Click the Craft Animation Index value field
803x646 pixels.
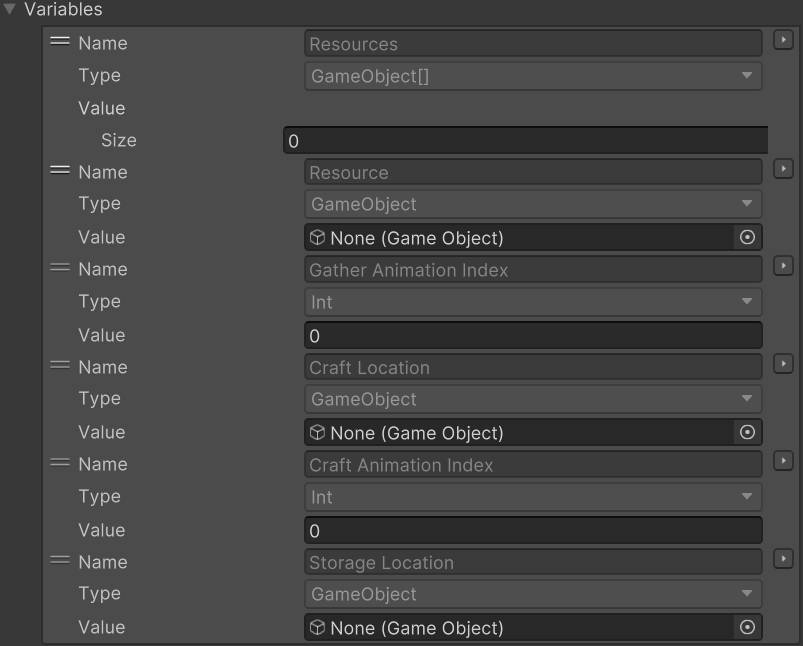(533, 531)
